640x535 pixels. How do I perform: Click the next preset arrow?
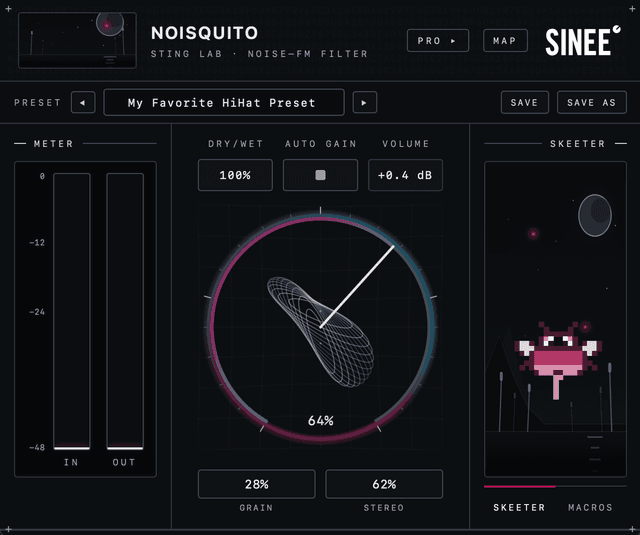pos(364,102)
